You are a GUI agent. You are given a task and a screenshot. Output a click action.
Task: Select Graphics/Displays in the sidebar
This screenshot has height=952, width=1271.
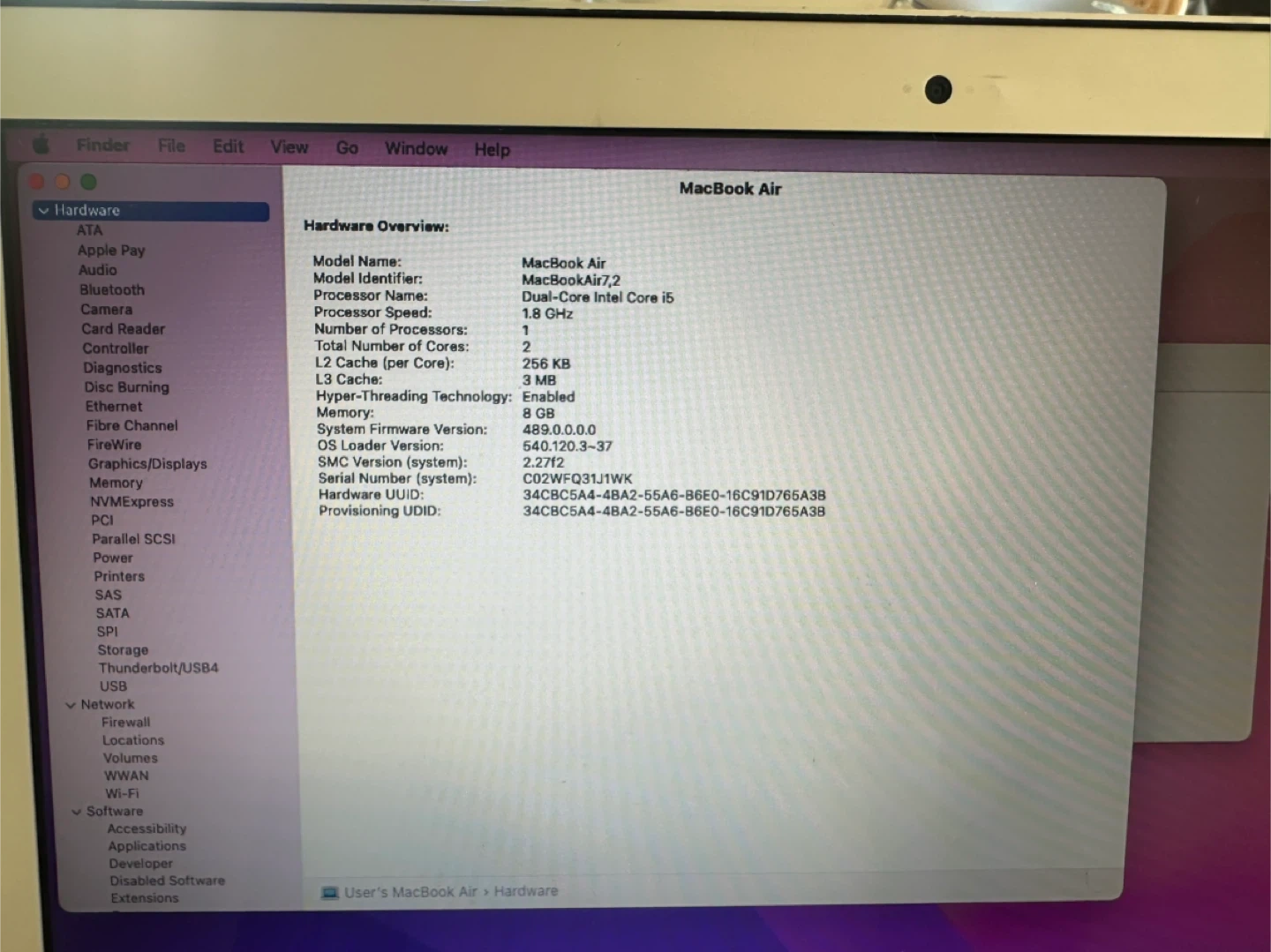click(x=147, y=464)
